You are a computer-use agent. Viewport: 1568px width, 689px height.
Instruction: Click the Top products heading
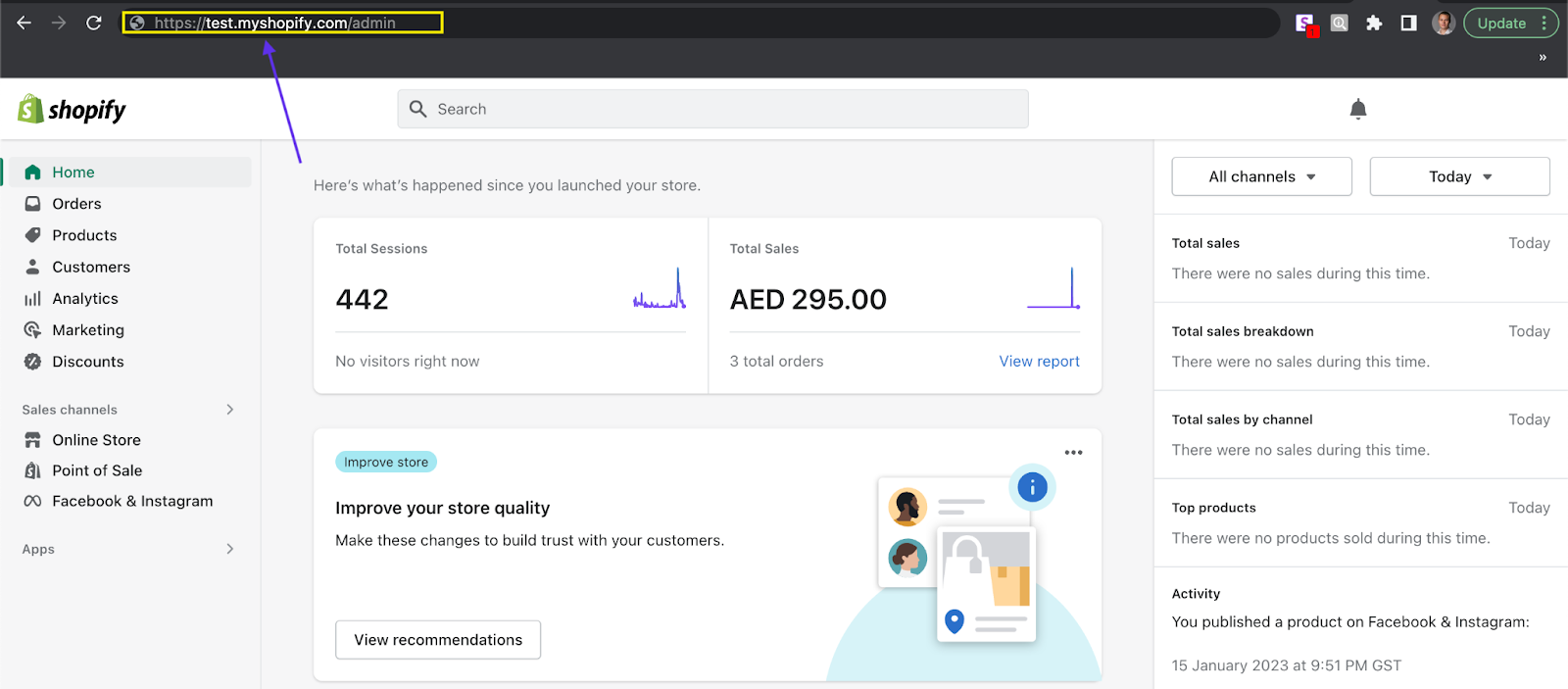click(1213, 508)
